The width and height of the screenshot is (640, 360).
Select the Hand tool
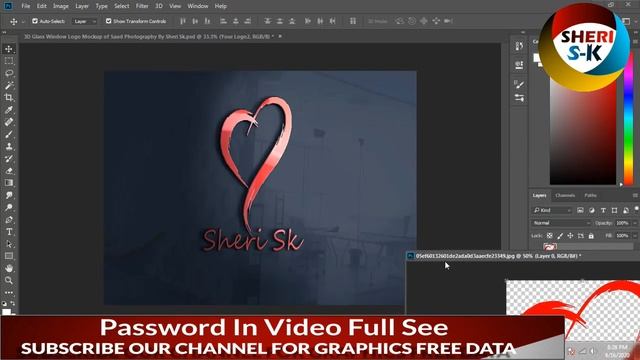9,268
